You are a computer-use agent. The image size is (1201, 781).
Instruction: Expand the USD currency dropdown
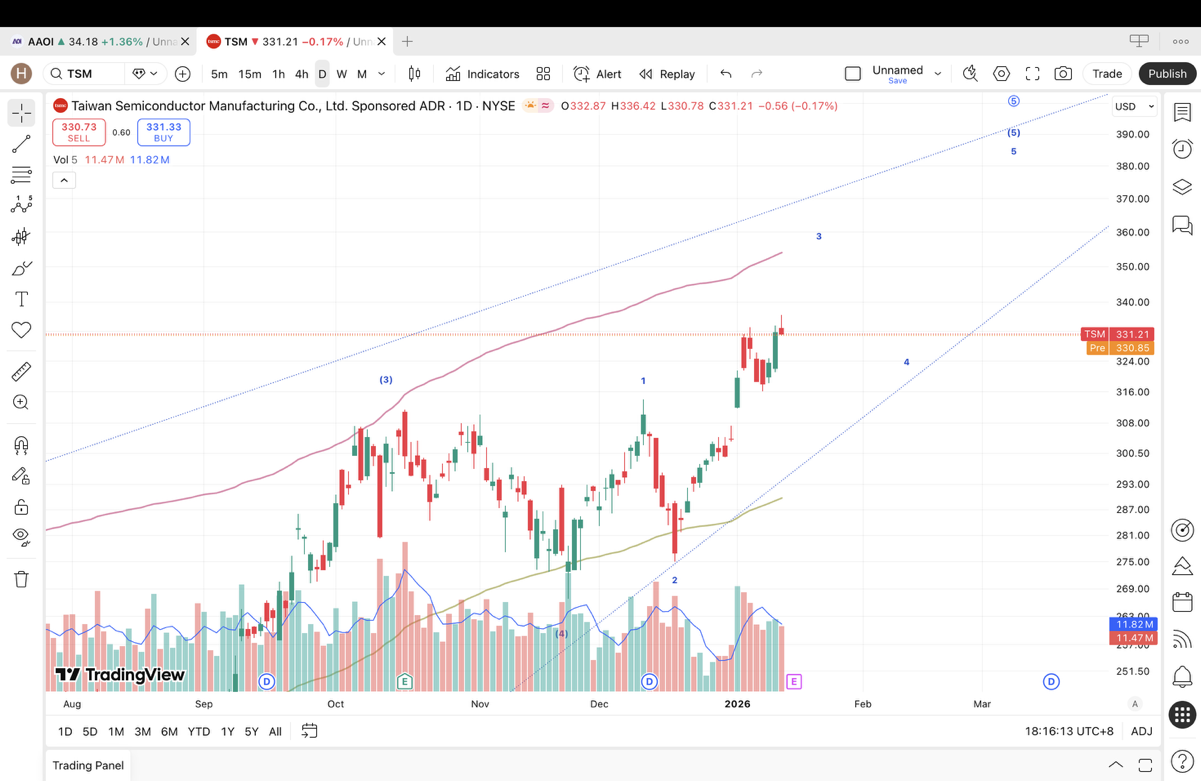(x=1134, y=106)
